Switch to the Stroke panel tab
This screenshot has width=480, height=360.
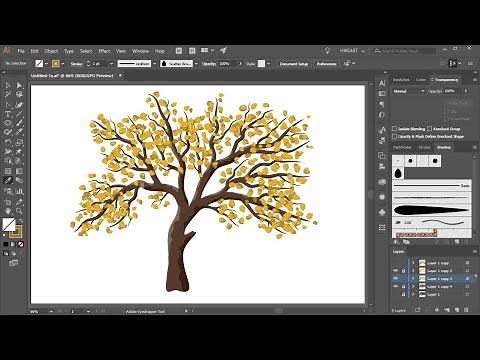point(424,147)
